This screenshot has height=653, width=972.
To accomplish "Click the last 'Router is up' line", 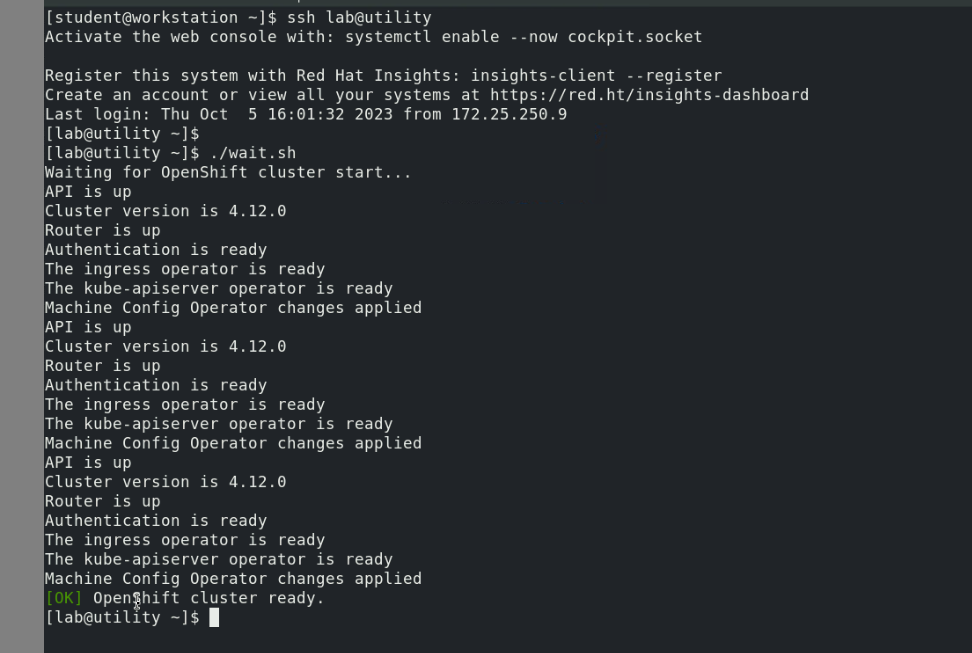I will 102,501.
